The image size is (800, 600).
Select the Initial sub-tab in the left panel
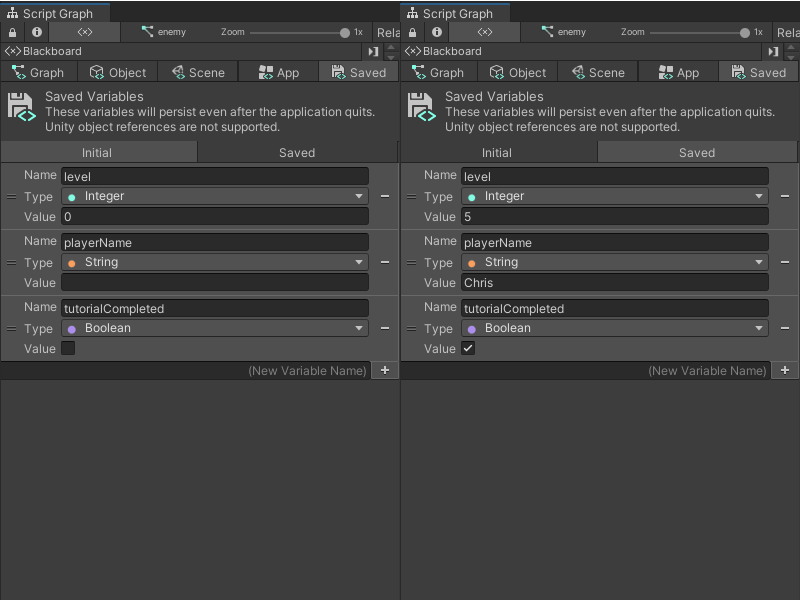tap(97, 152)
